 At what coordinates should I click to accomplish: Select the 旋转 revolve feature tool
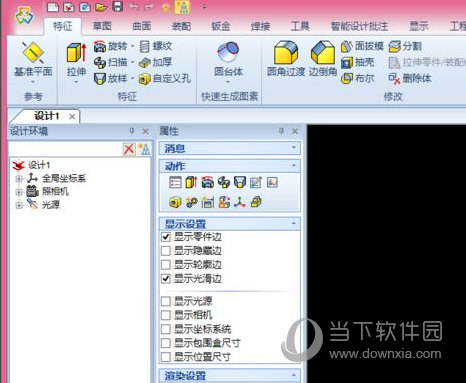click(x=110, y=46)
